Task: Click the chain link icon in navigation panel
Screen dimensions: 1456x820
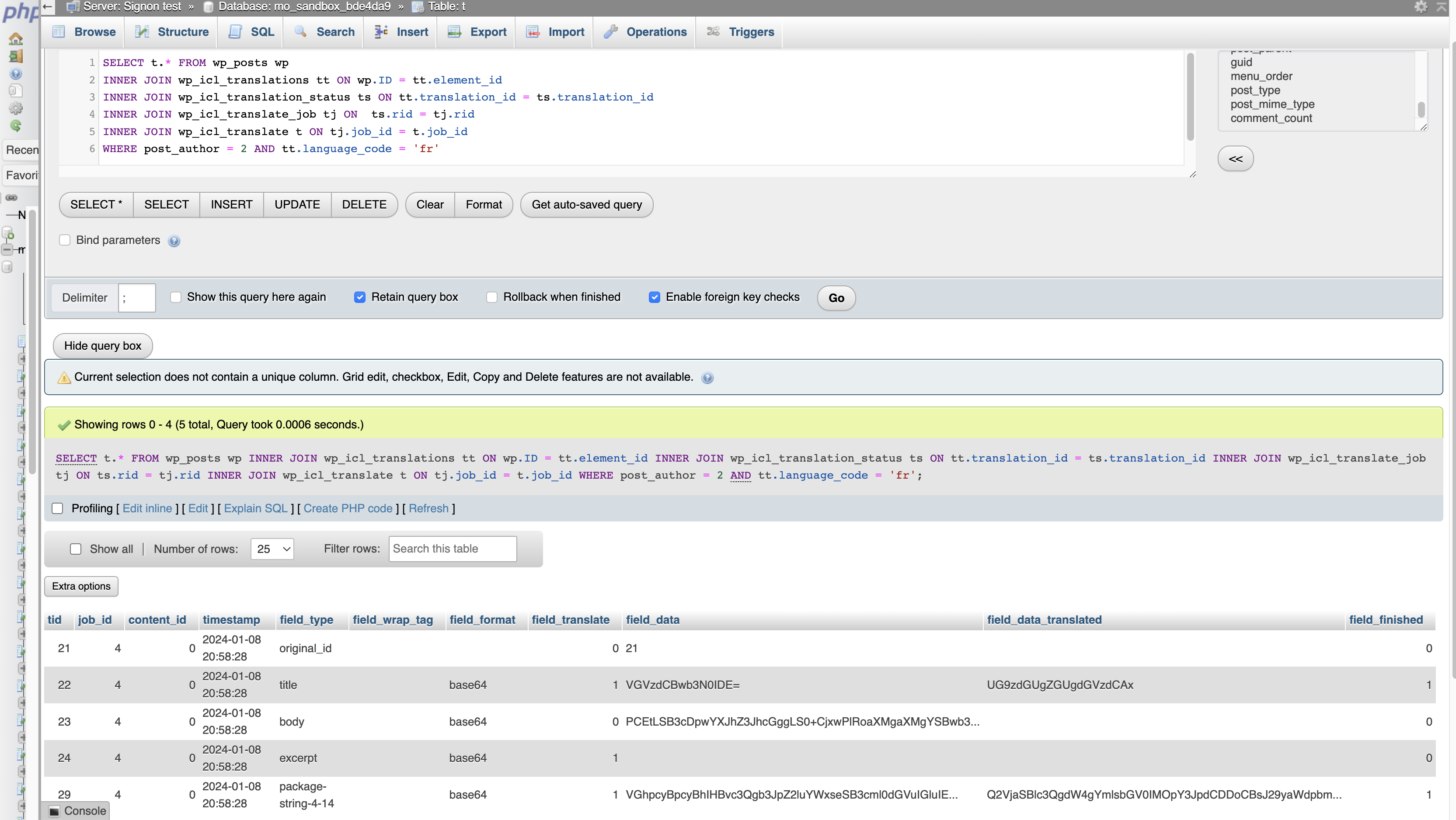Action: [x=11, y=198]
